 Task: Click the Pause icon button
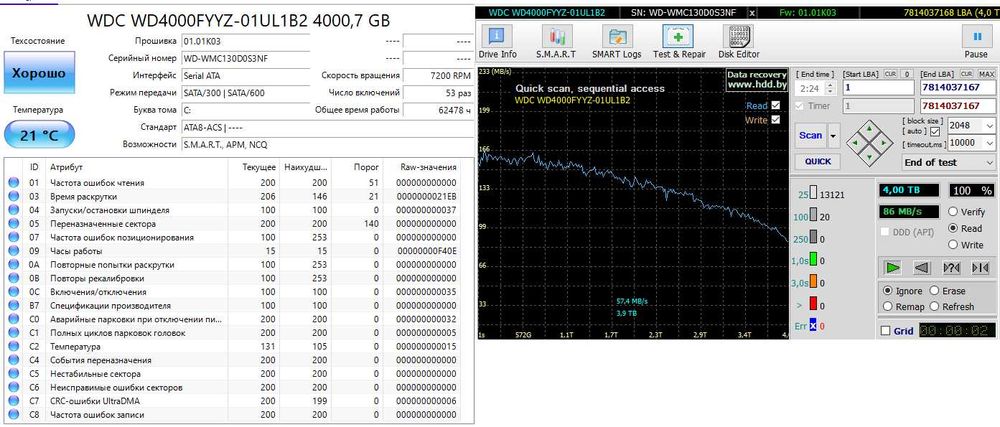pos(976,37)
